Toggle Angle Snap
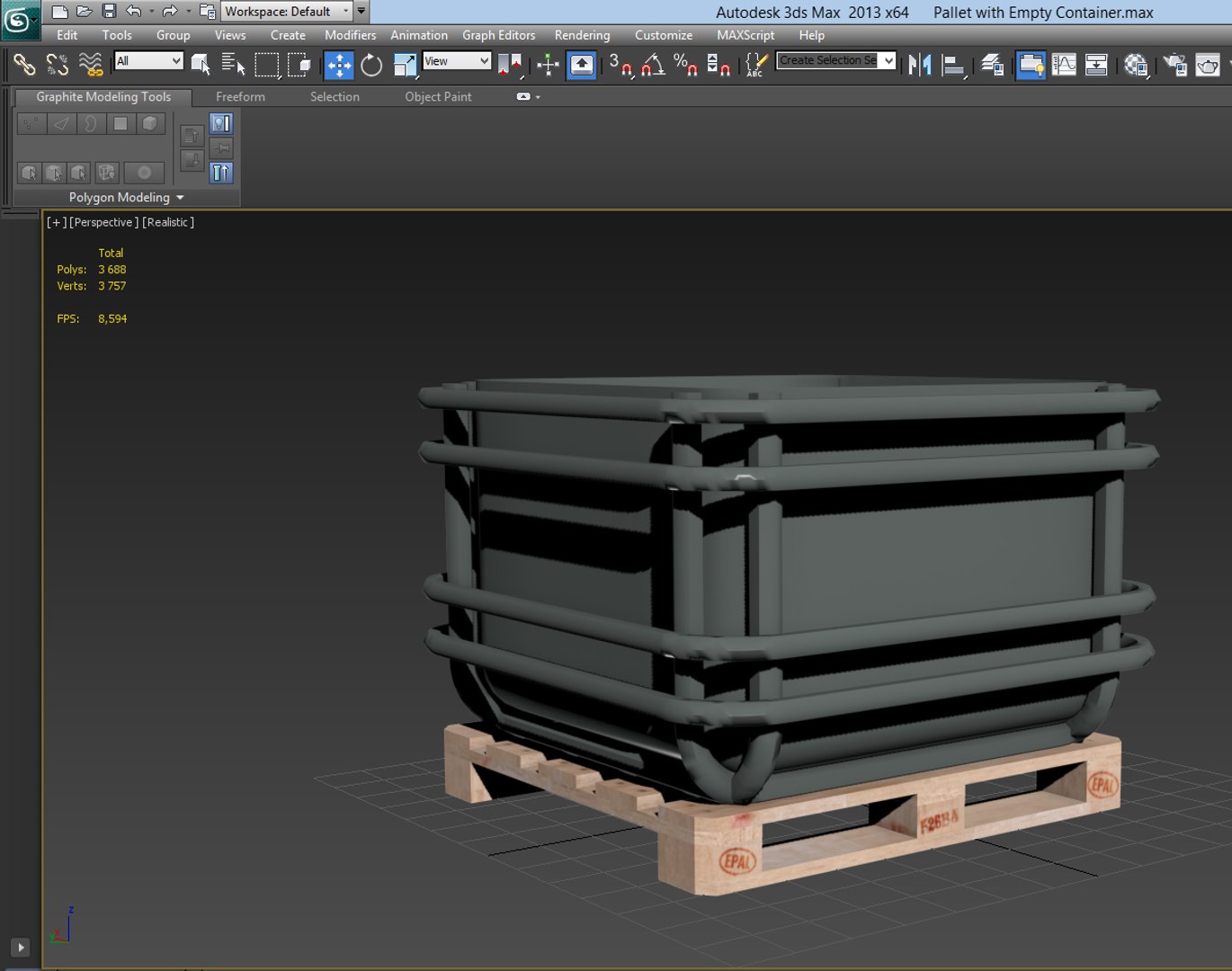 pos(654,65)
